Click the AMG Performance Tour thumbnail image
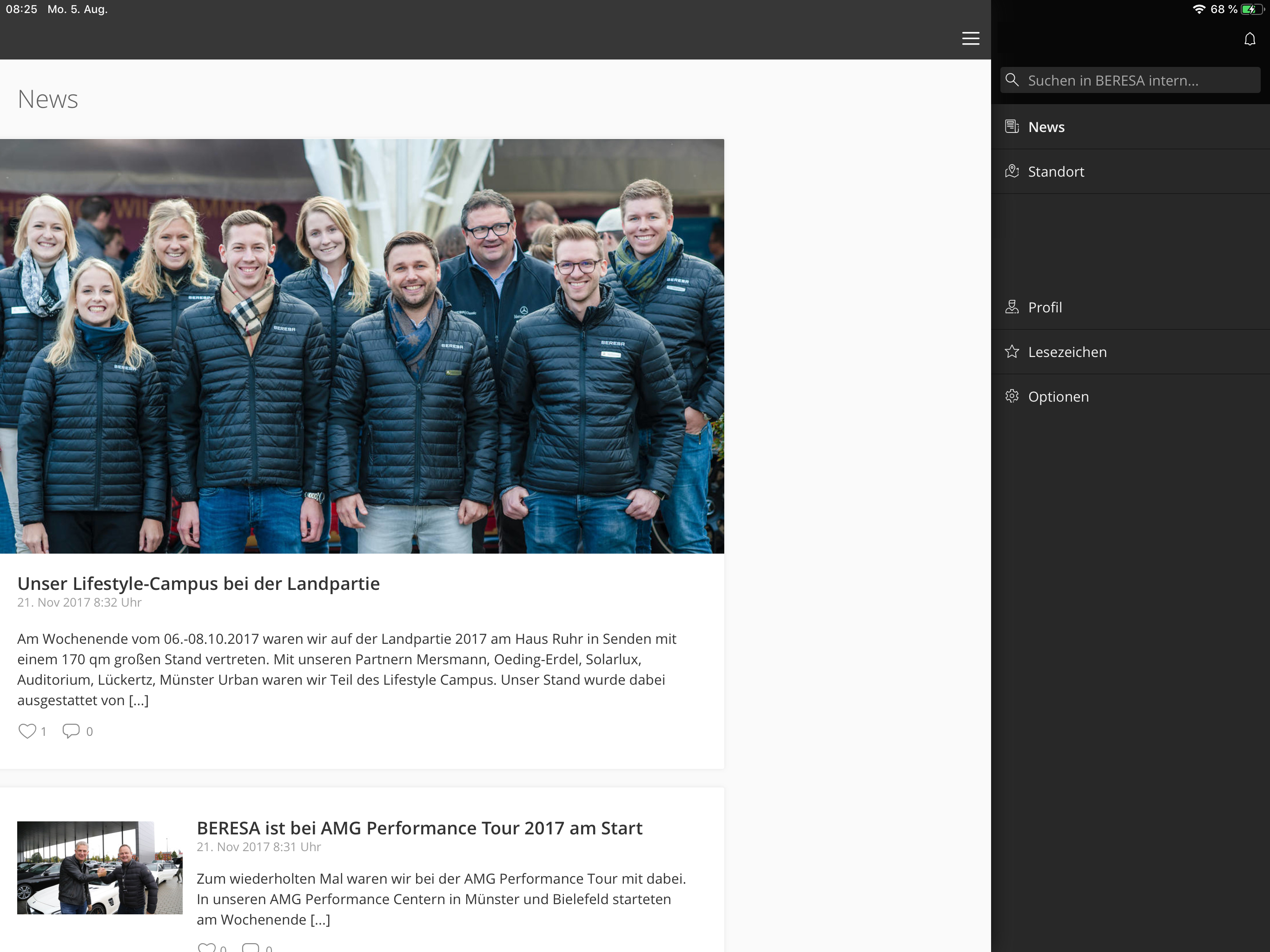The width and height of the screenshot is (1270, 952). [x=100, y=867]
